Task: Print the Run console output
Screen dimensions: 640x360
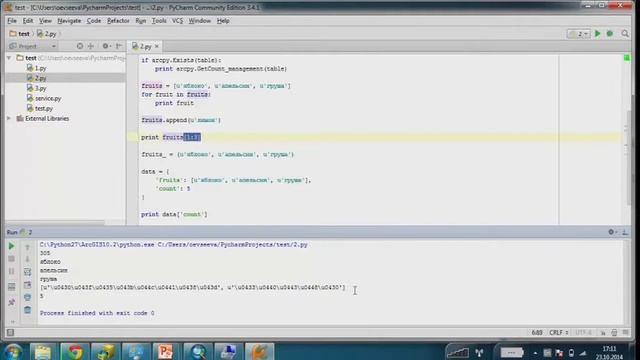Action: (27, 297)
